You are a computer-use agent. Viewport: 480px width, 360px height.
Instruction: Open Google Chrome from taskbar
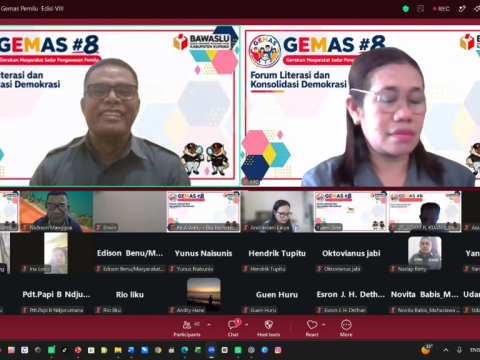click(x=158, y=350)
